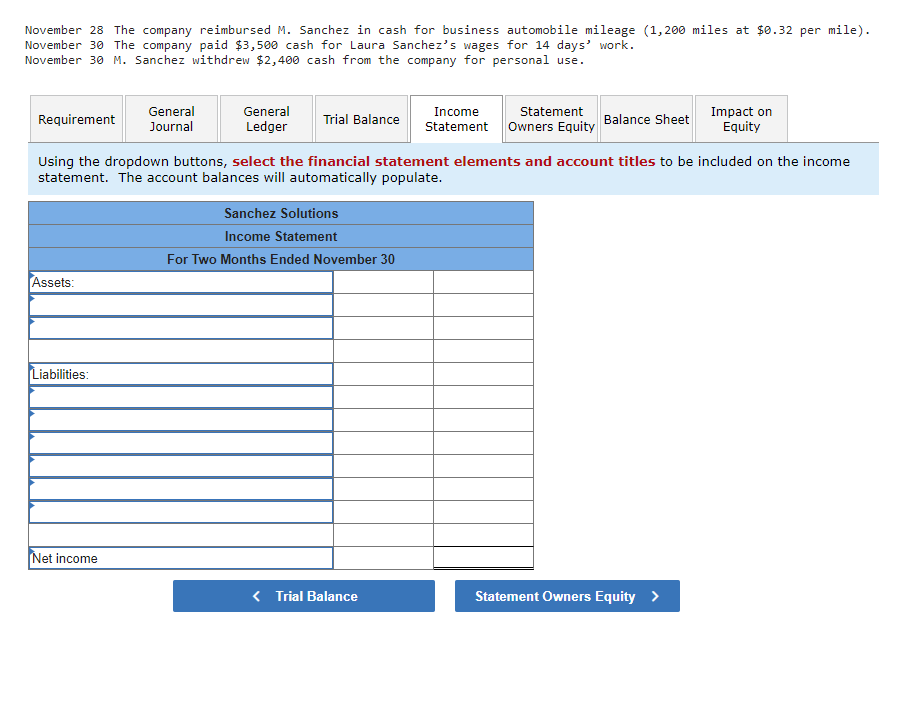Image resolution: width=898 pixels, height=709 pixels.
Task: Open the second account dropdown under Liabilities
Action: pyautogui.click(x=181, y=420)
